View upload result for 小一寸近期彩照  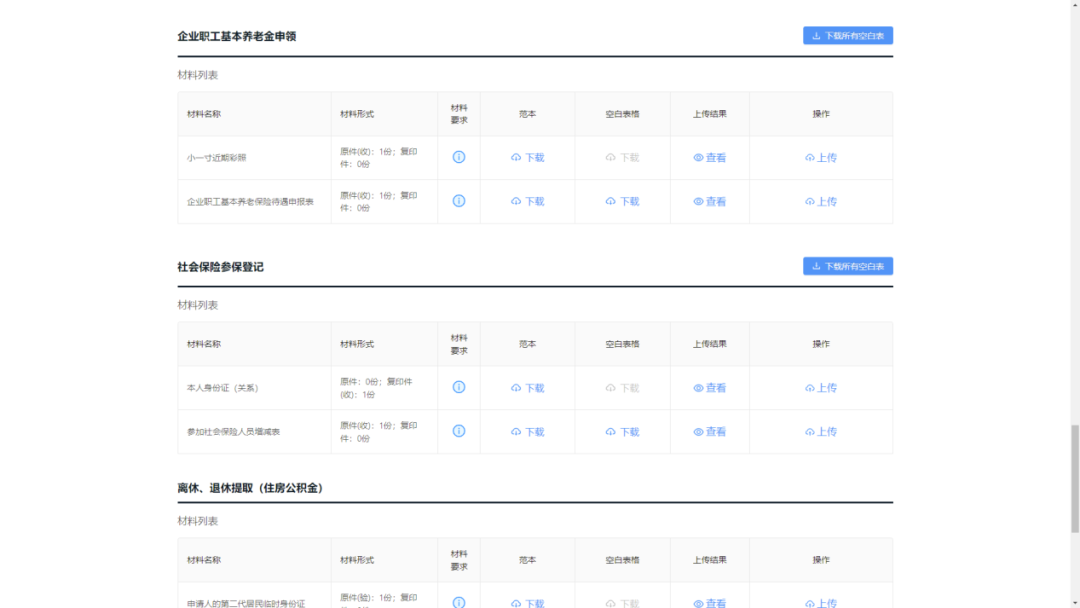(x=709, y=158)
